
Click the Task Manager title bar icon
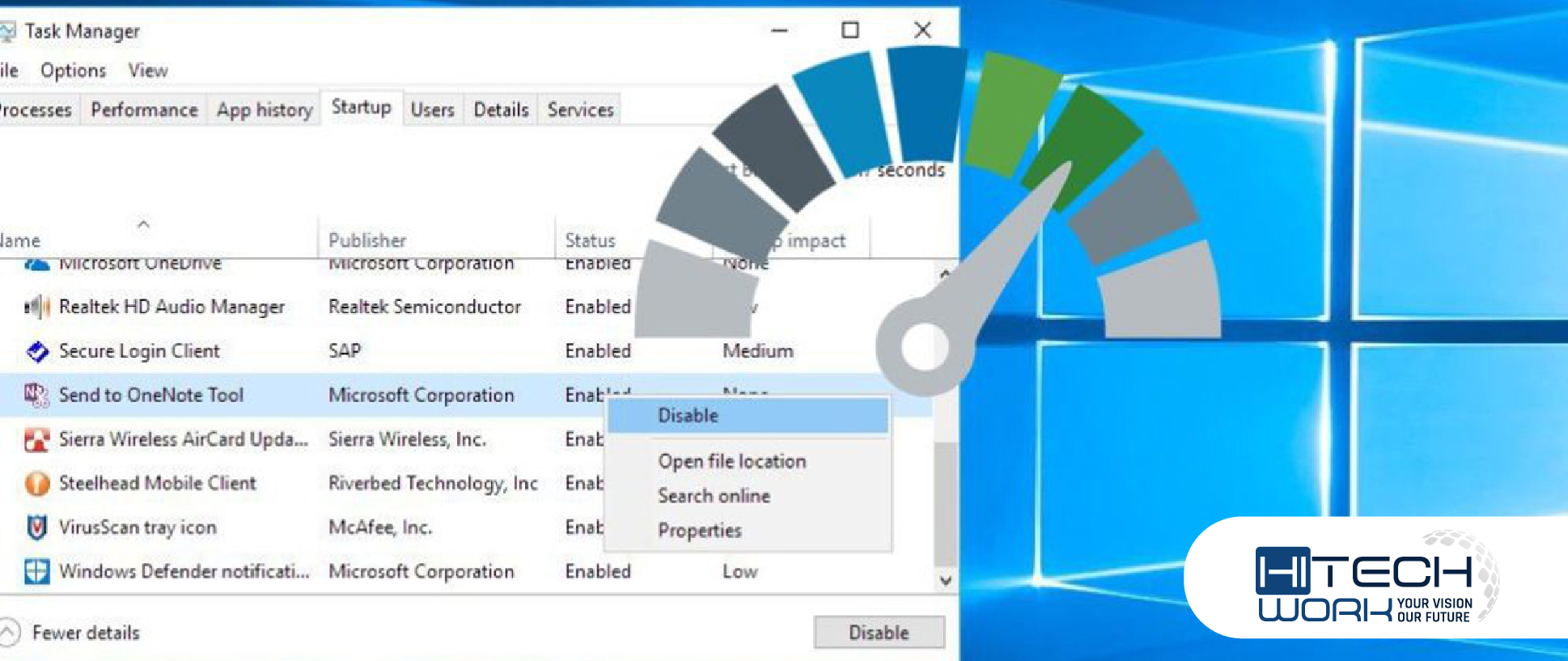[7, 32]
